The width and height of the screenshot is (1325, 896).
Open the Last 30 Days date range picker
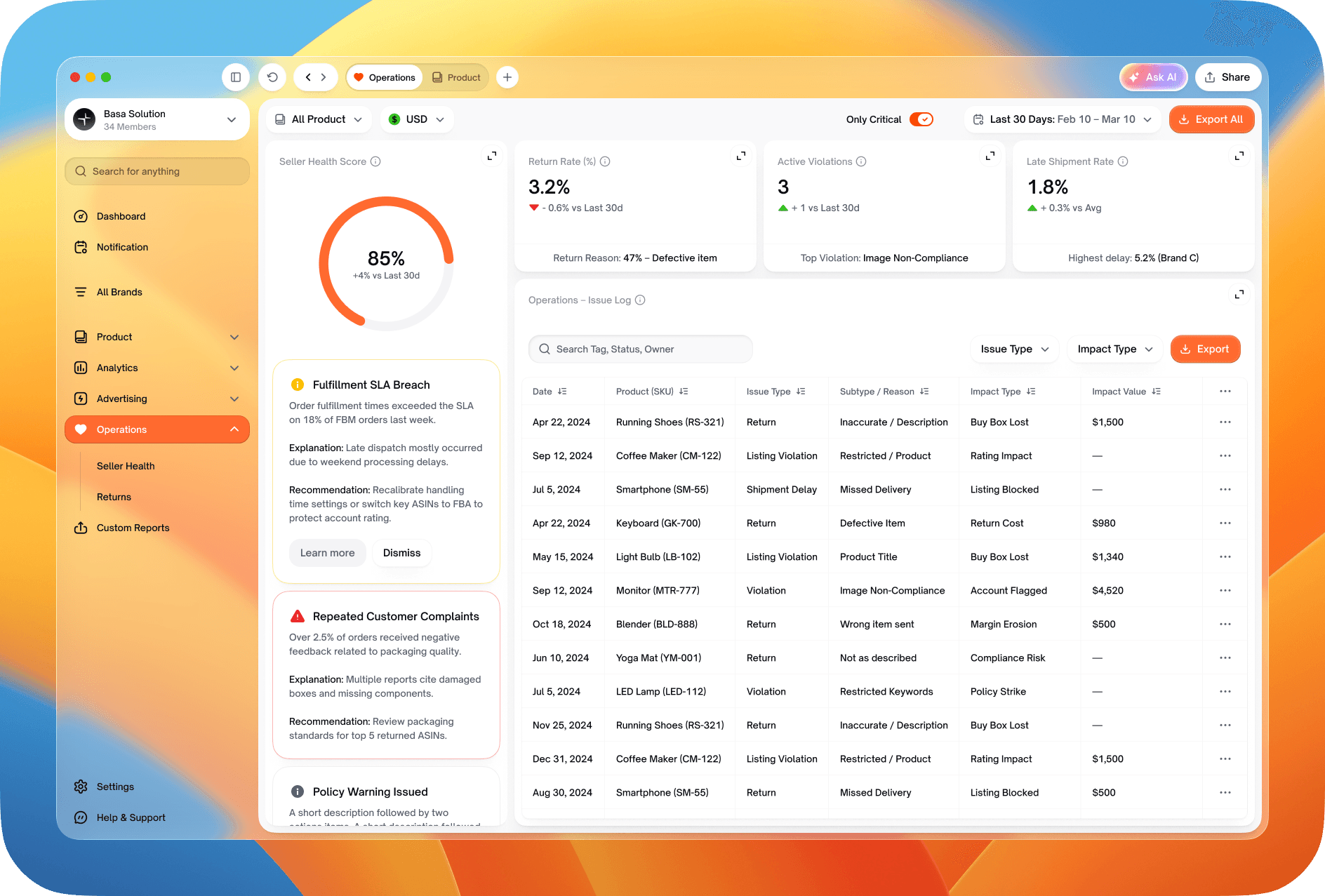[x=1063, y=119]
